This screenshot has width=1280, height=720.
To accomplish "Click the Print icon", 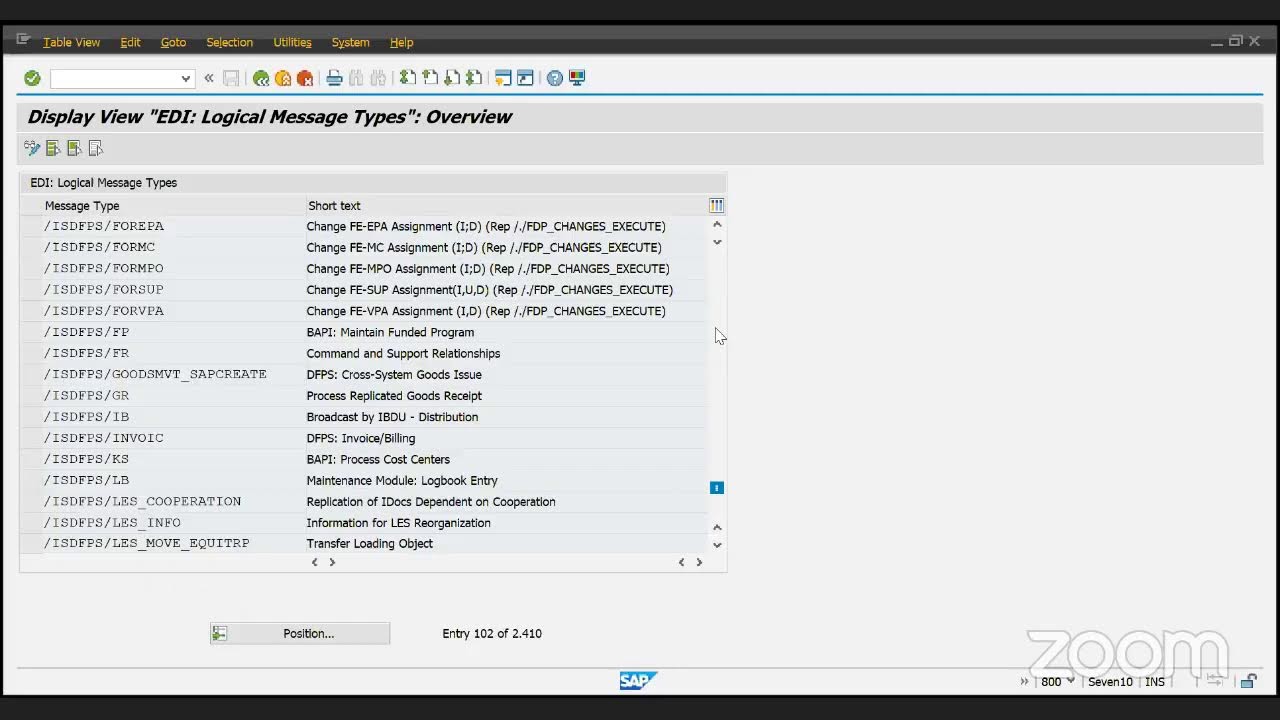I will (335, 78).
